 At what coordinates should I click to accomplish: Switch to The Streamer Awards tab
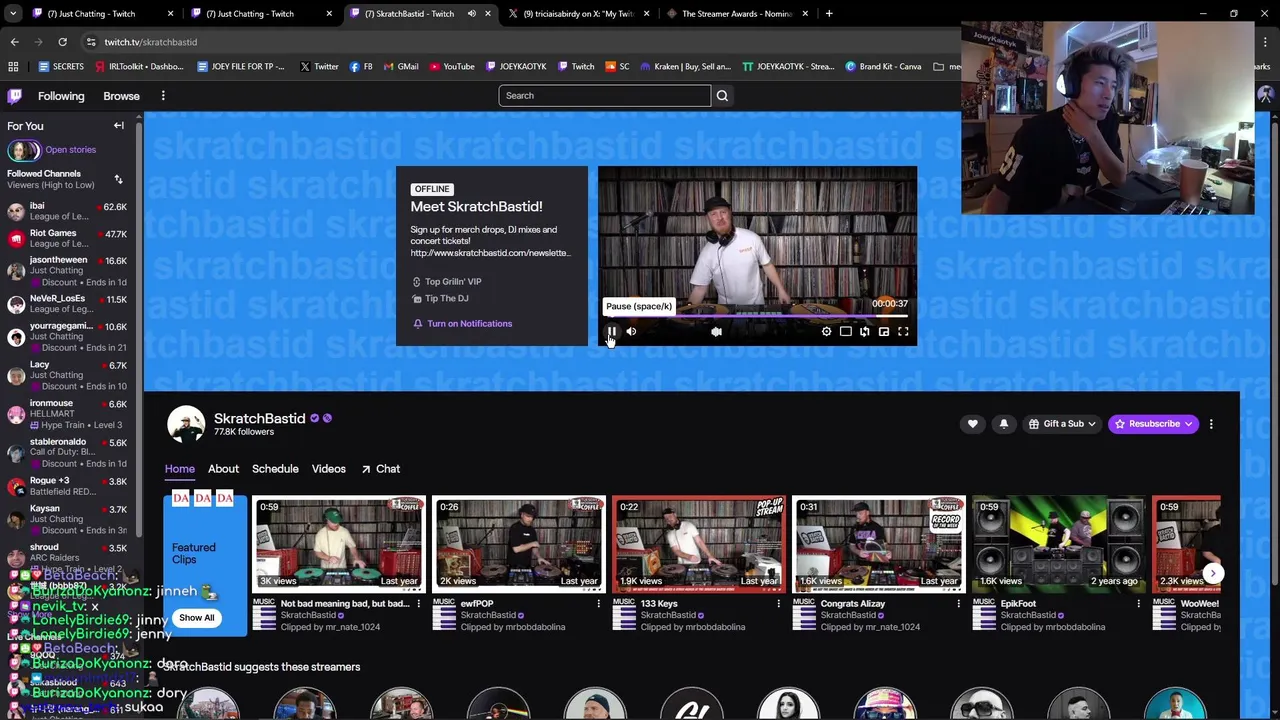(736, 14)
